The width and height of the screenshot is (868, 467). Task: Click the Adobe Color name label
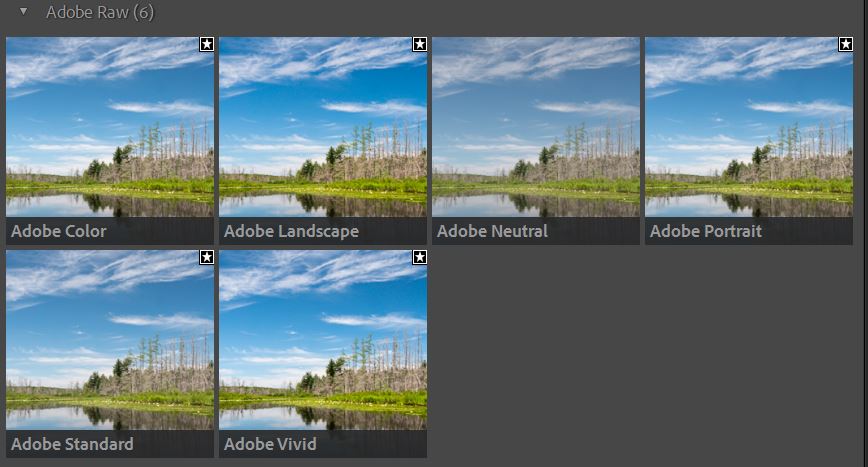pyautogui.click(x=59, y=231)
